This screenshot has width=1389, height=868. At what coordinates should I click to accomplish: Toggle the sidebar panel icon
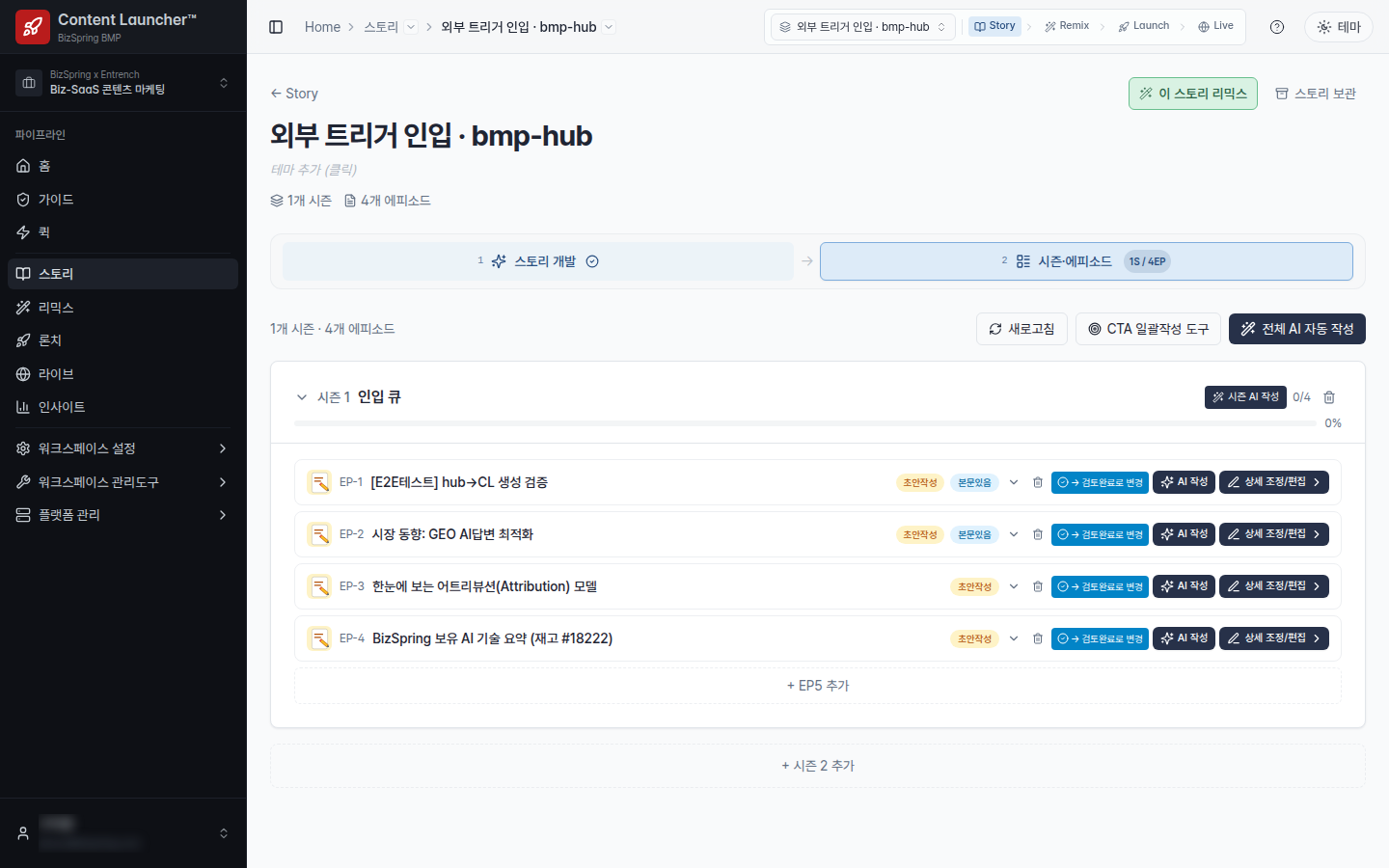point(276,27)
